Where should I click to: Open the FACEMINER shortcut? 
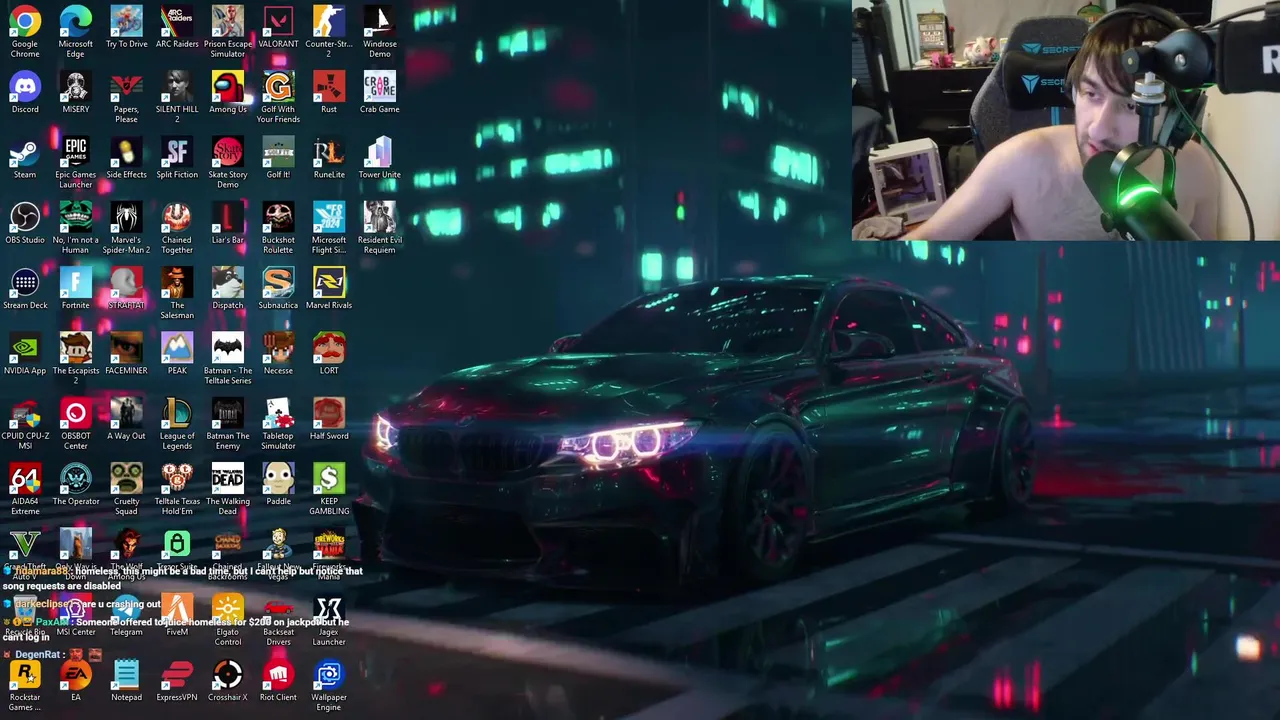coord(126,348)
